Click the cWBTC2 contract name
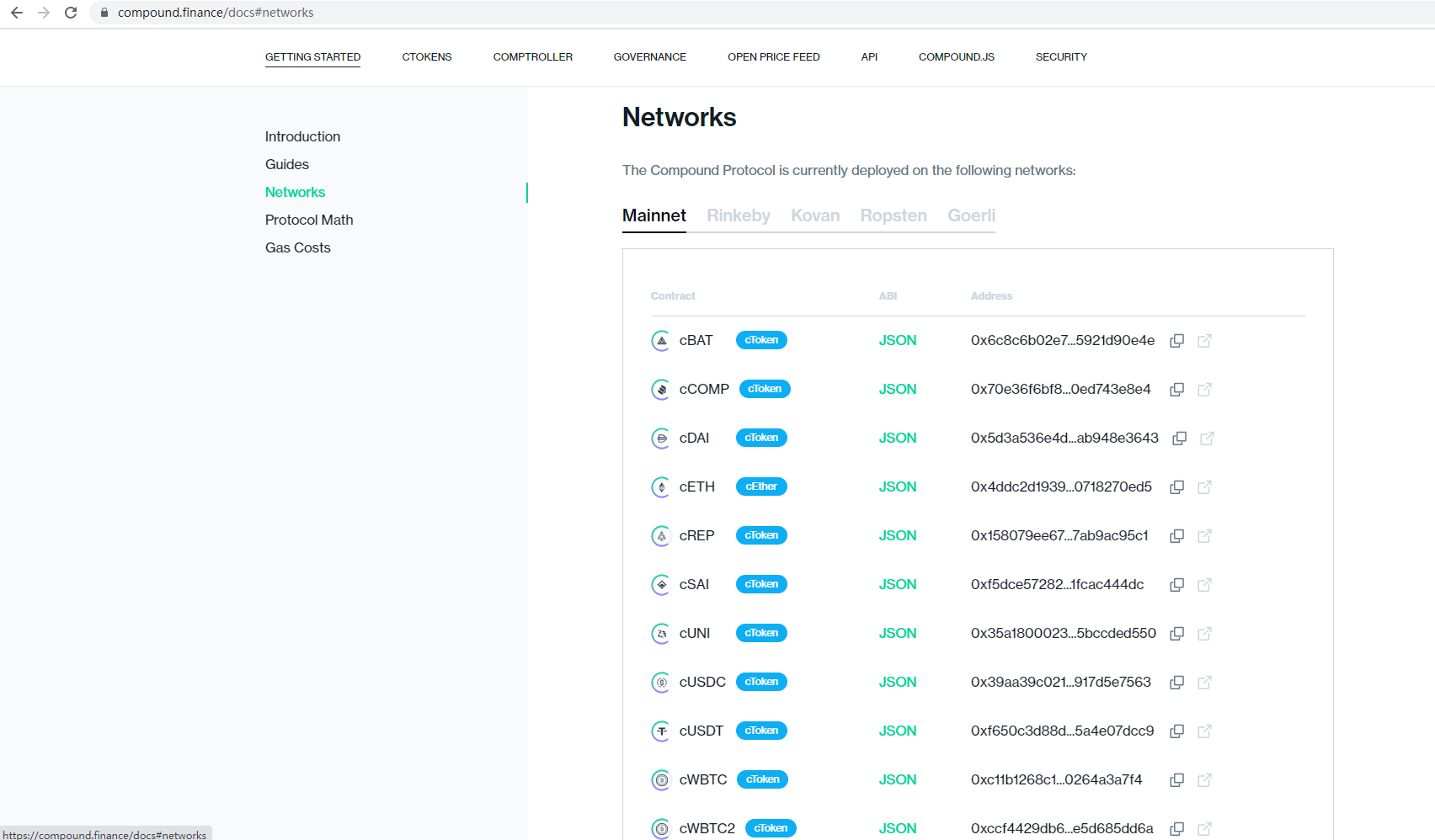The height and width of the screenshot is (840, 1435). coord(707,829)
